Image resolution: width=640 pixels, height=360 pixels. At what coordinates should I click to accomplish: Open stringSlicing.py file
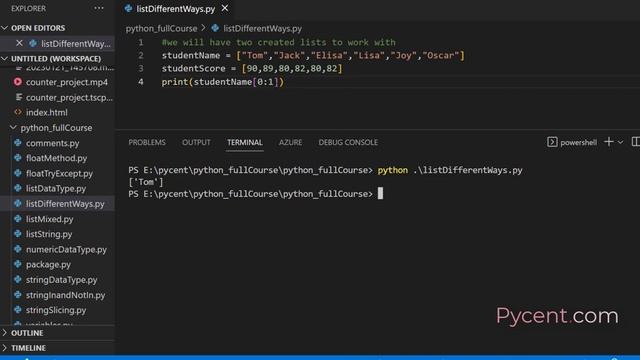pos(56,310)
